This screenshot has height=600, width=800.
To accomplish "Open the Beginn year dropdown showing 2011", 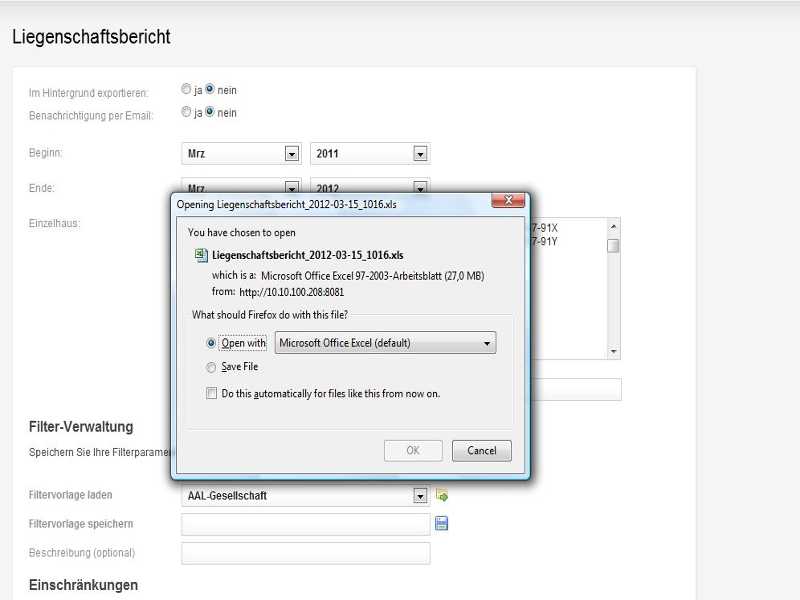I will pos(370,154).
